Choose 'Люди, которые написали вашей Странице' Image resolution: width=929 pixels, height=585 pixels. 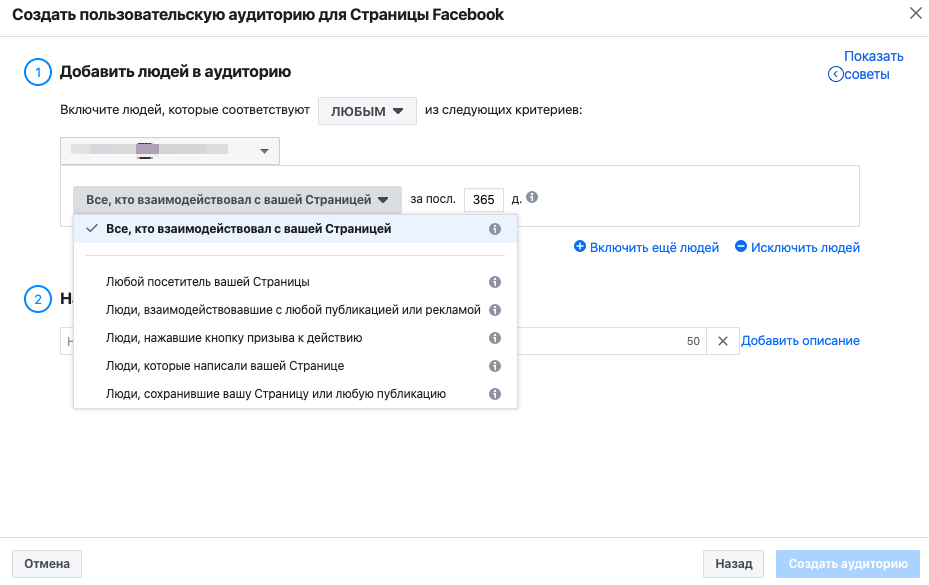click(224, 366)
